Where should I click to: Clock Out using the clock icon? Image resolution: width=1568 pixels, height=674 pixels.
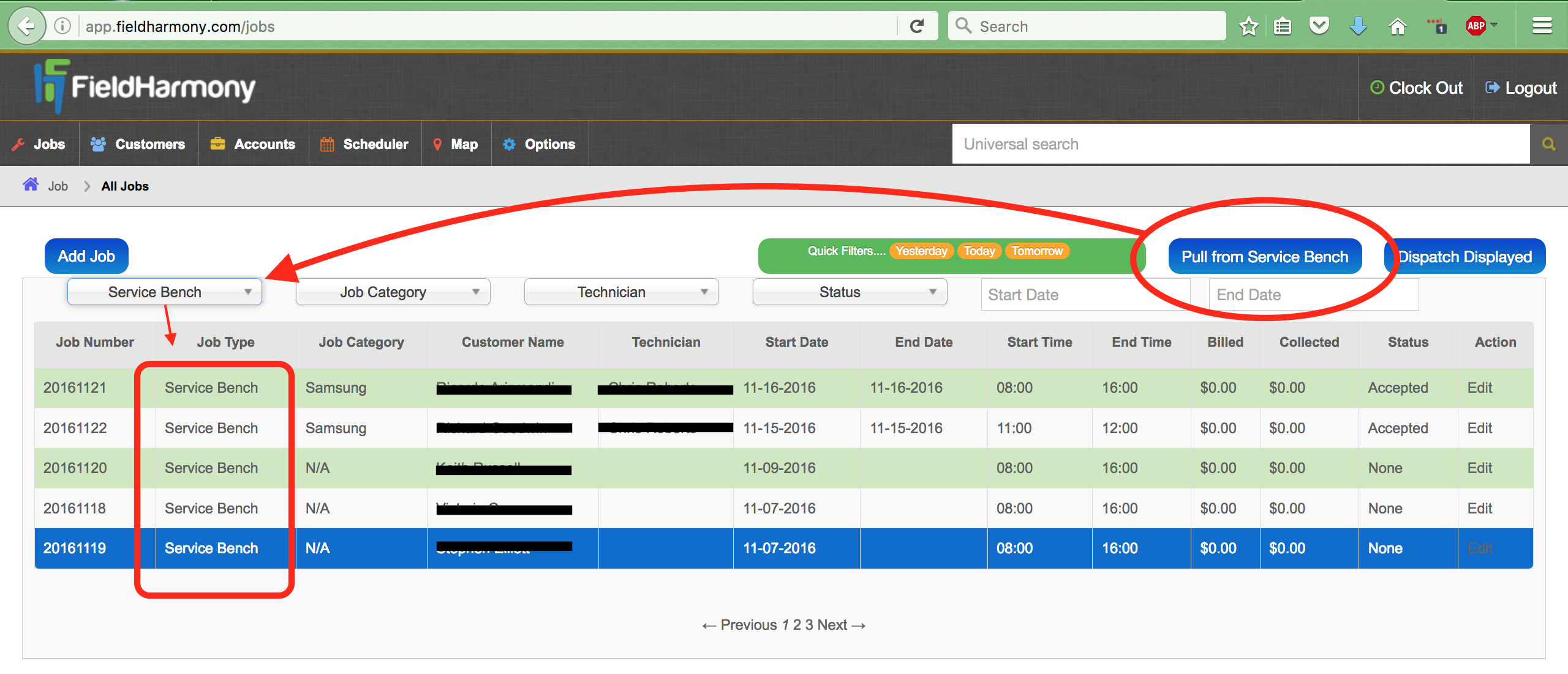click(x=1377, y=88)
